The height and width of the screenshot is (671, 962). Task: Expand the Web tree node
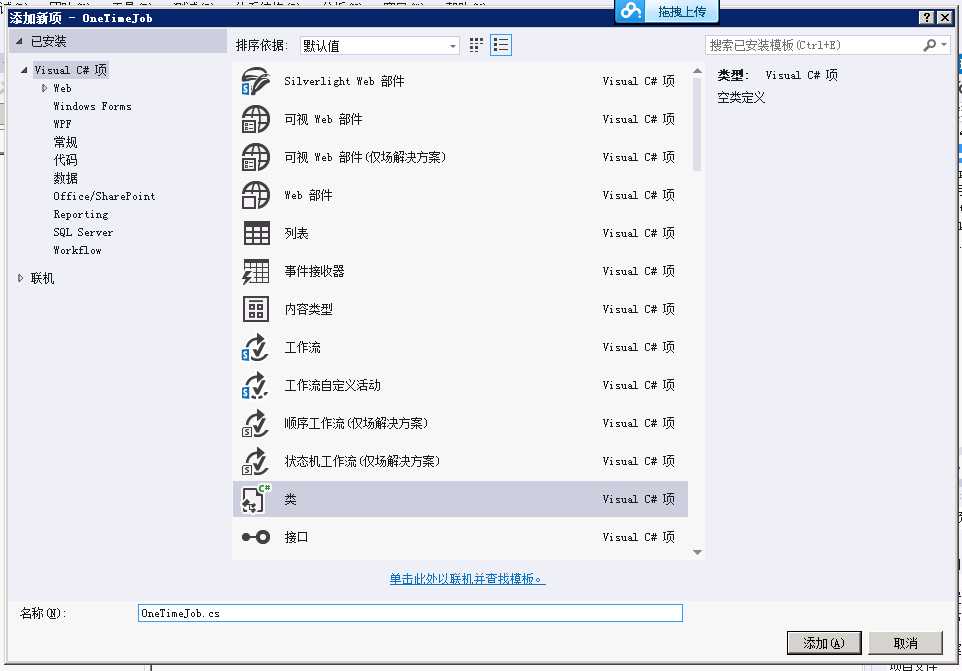(44, 88)
